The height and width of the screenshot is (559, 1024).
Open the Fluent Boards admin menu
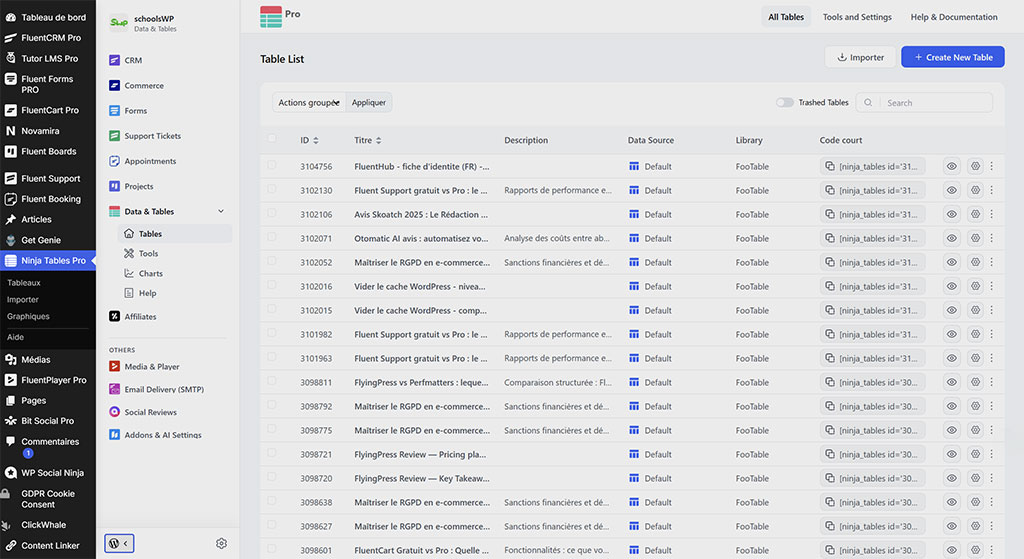click(x=48, y=152)
